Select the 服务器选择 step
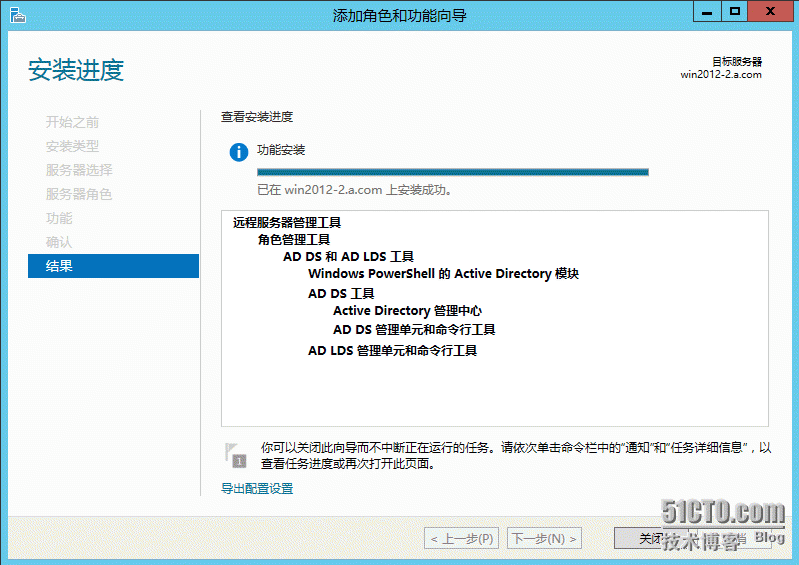The height and width of the screenshot is (565, 799). click(79, 170)
